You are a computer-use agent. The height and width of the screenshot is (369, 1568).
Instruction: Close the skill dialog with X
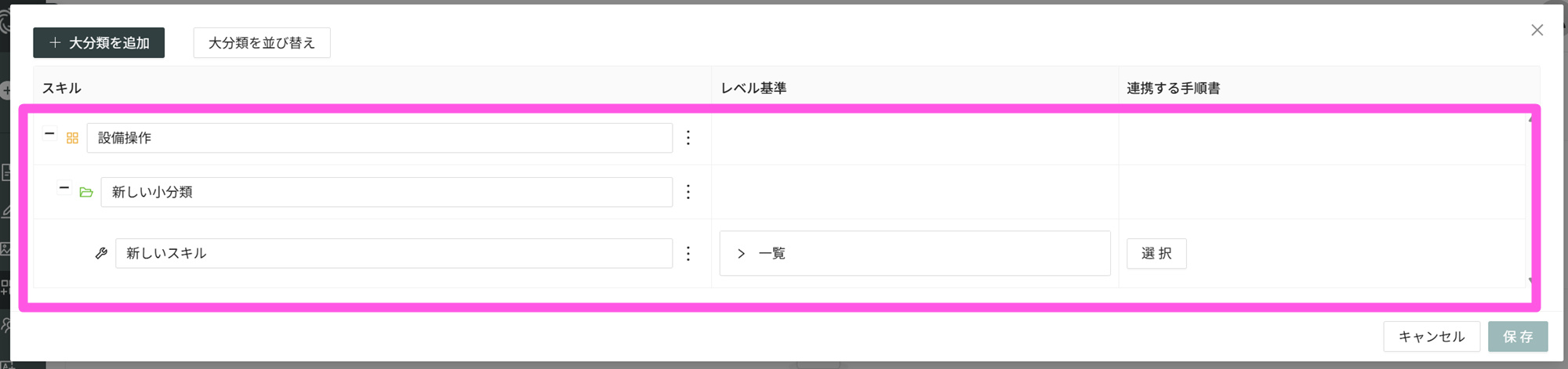click(x=1537, y=30)
